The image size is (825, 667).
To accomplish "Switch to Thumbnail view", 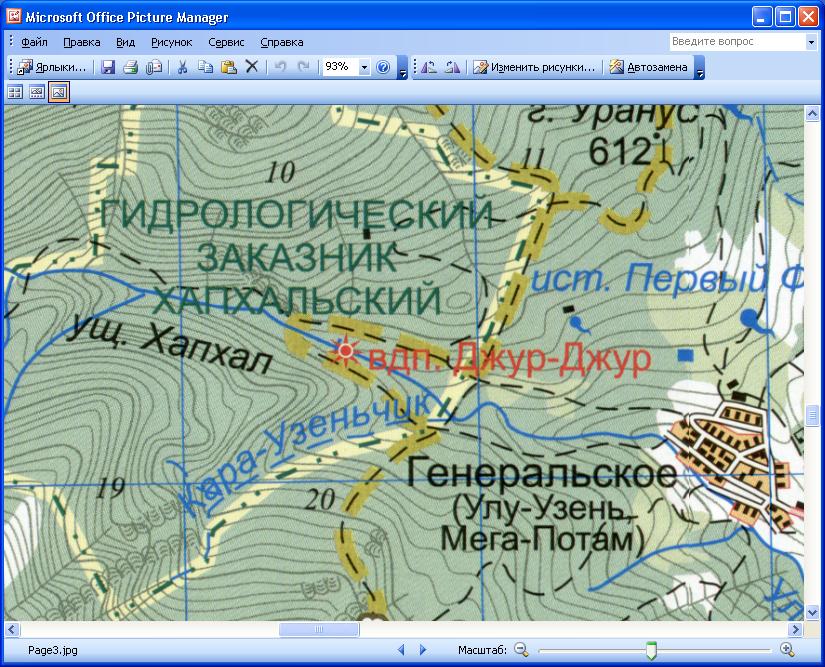I will (x=15, y=92).
